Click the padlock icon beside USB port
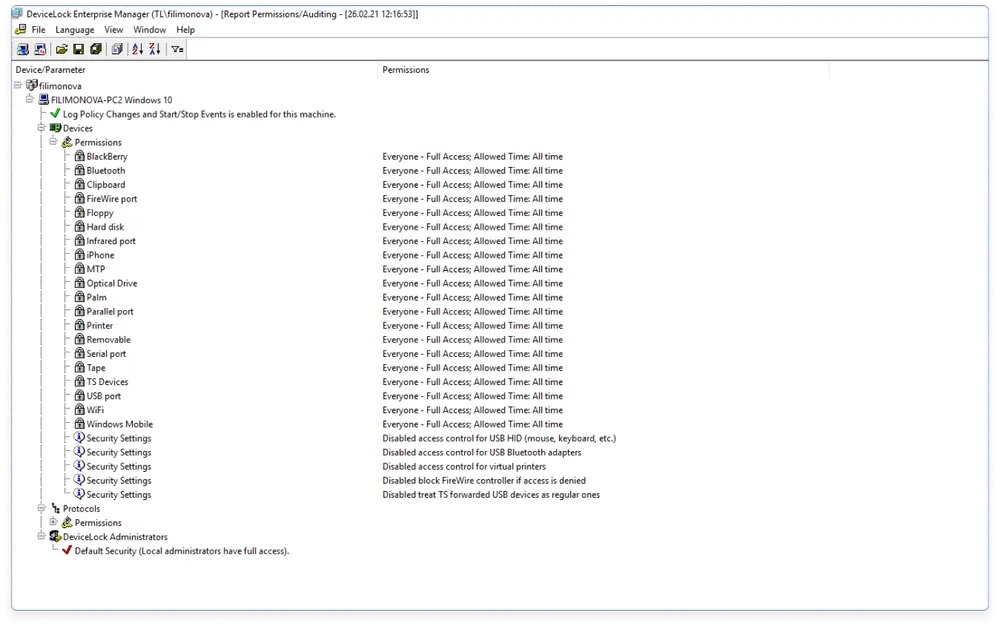The width and height of the screenshot is (1000, 627). (79, 395)
